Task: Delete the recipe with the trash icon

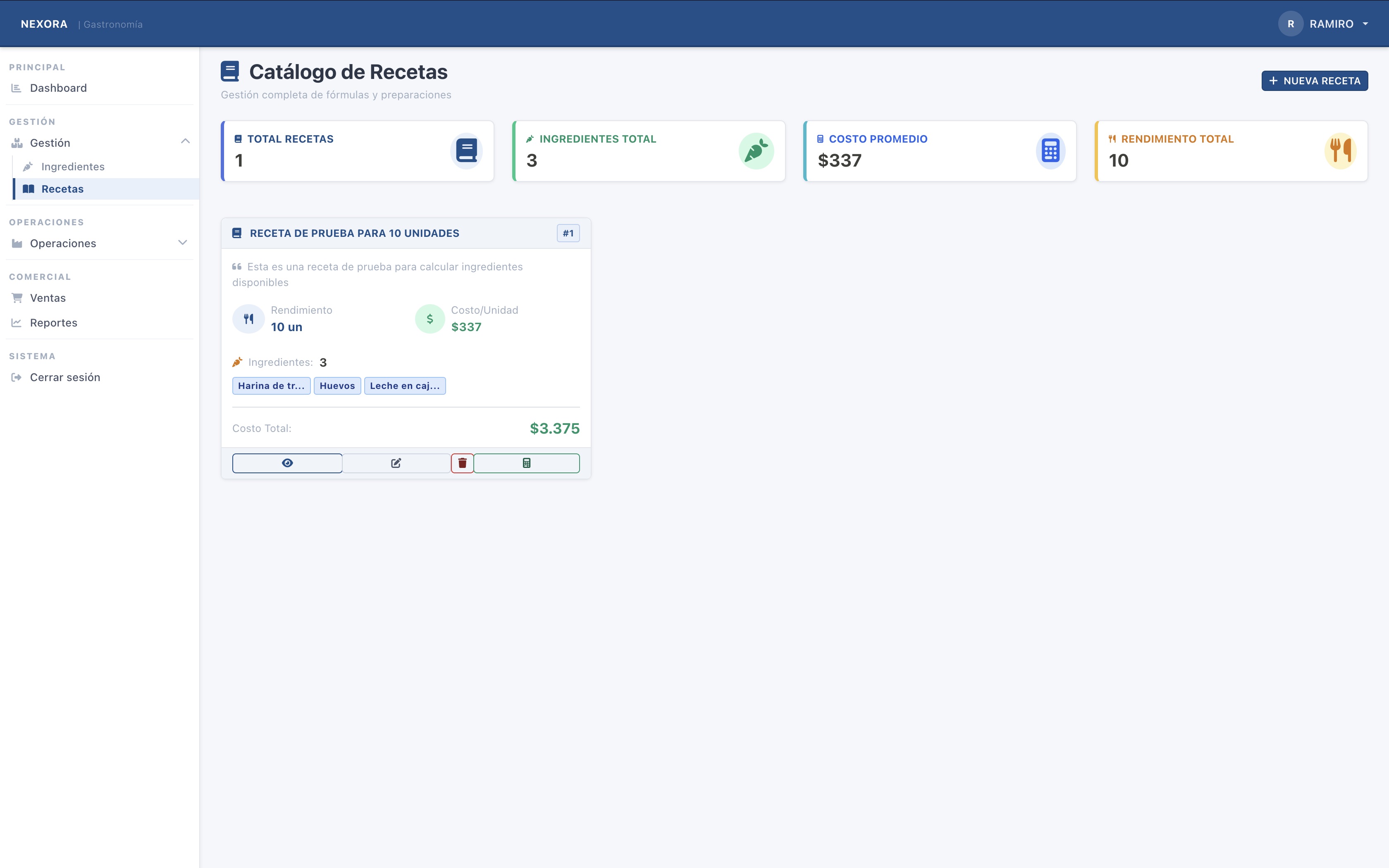Action: [462, 463]
